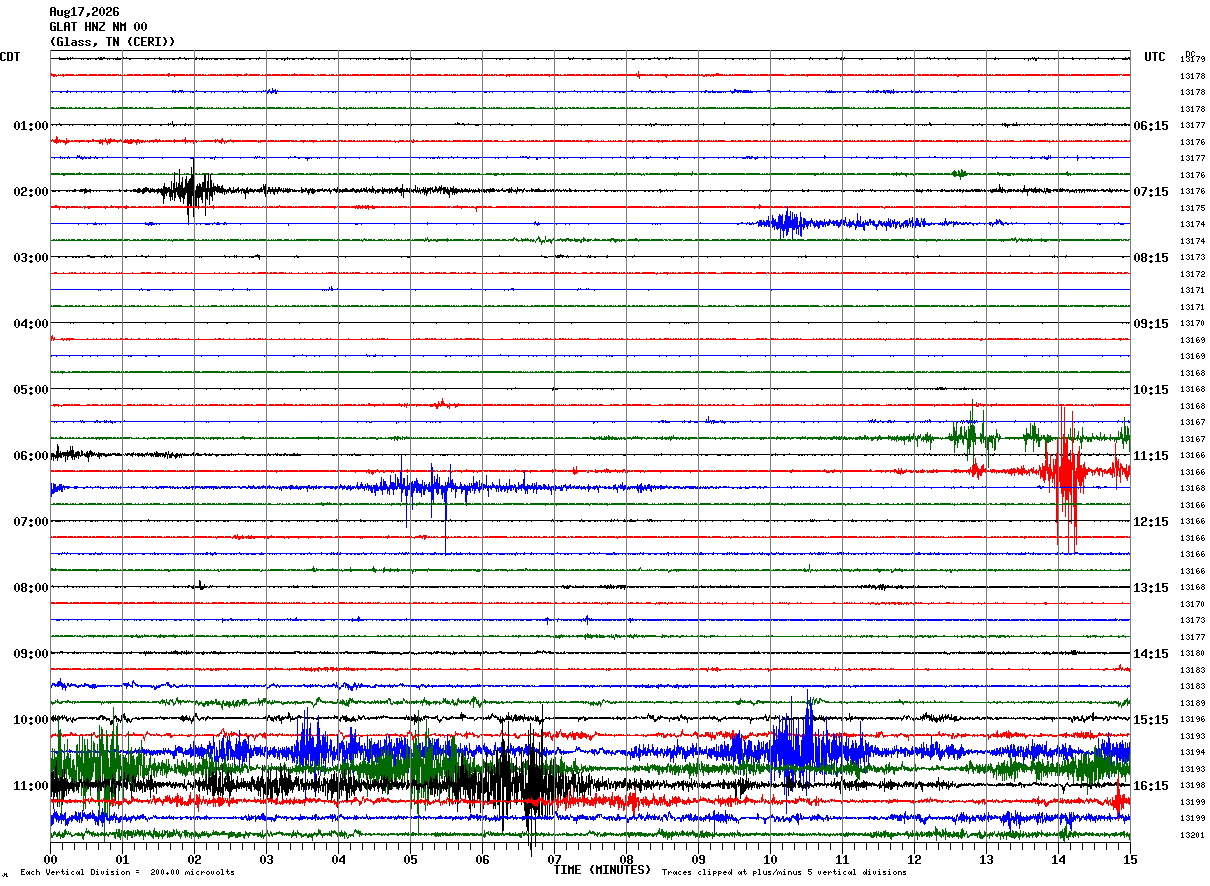Click the 12:15 UTC time label
The width and height of the screenshot is (1210, 886).
click(1150, 522)
